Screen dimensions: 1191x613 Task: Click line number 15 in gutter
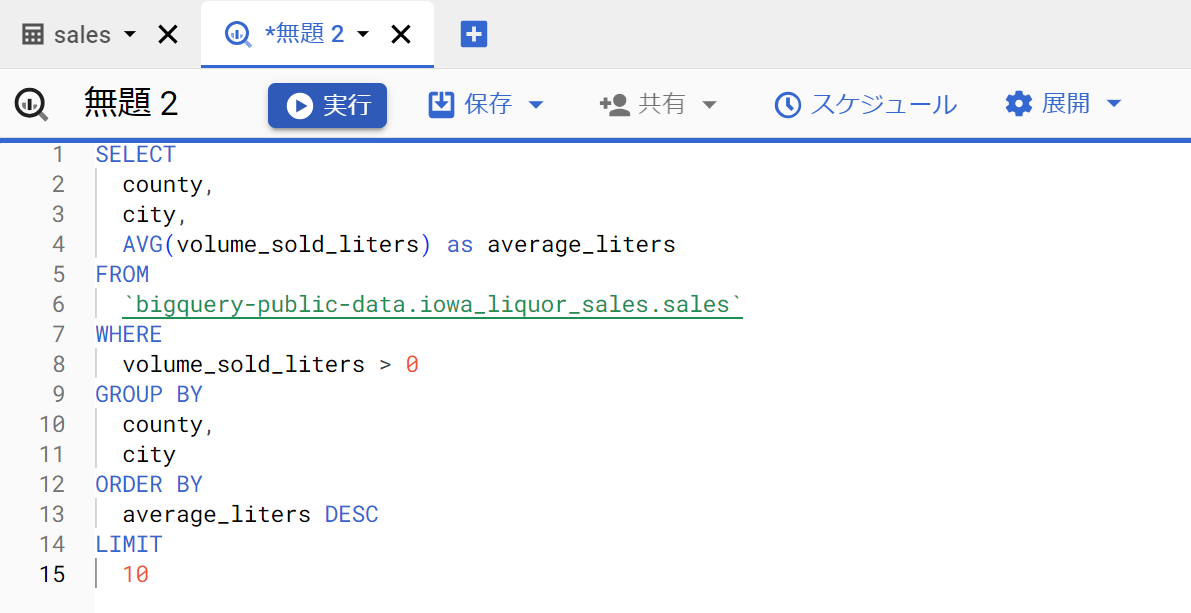(x=52, y=574)
